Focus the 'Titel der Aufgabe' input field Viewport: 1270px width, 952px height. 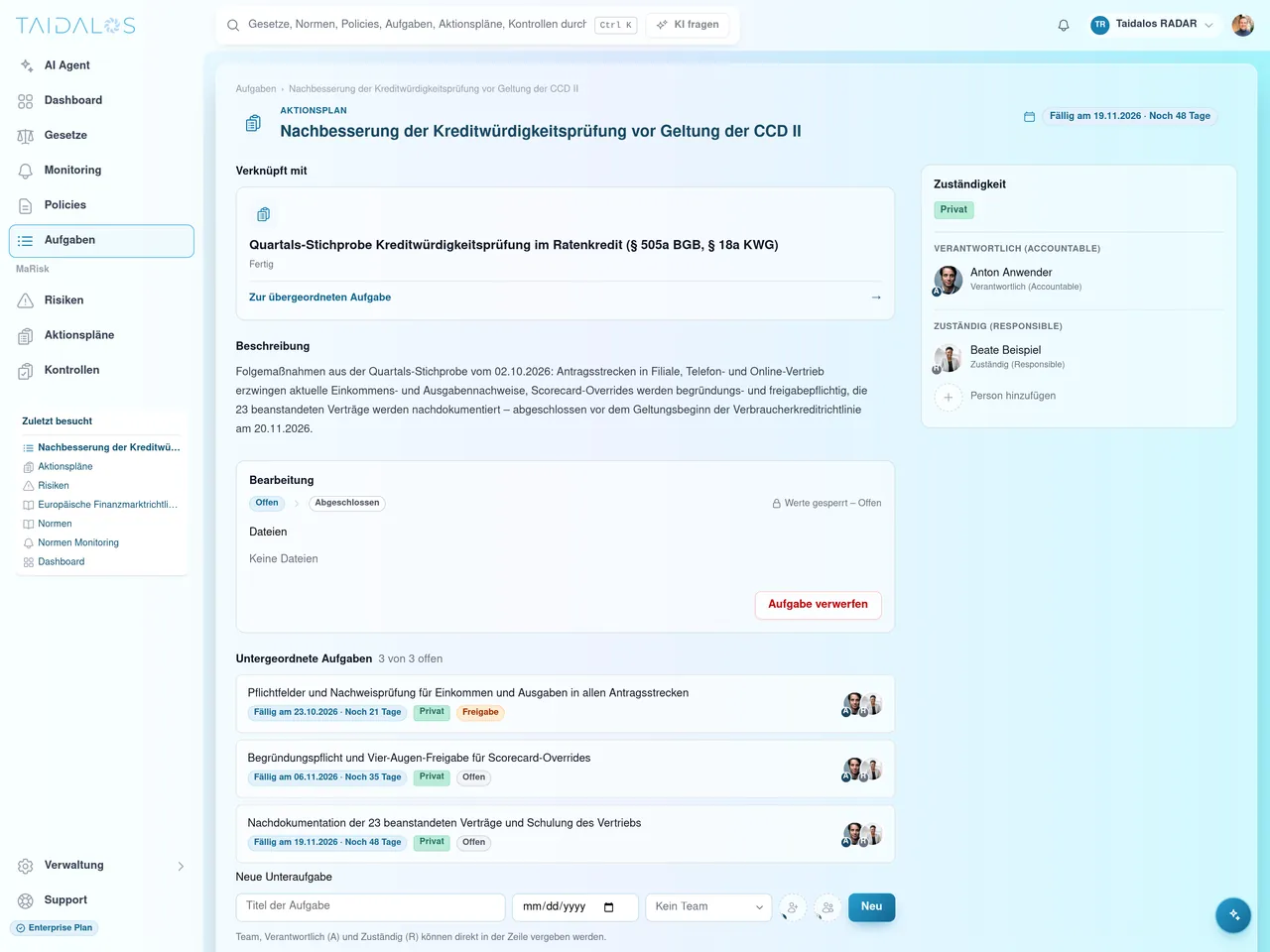[x=371, y=907]
